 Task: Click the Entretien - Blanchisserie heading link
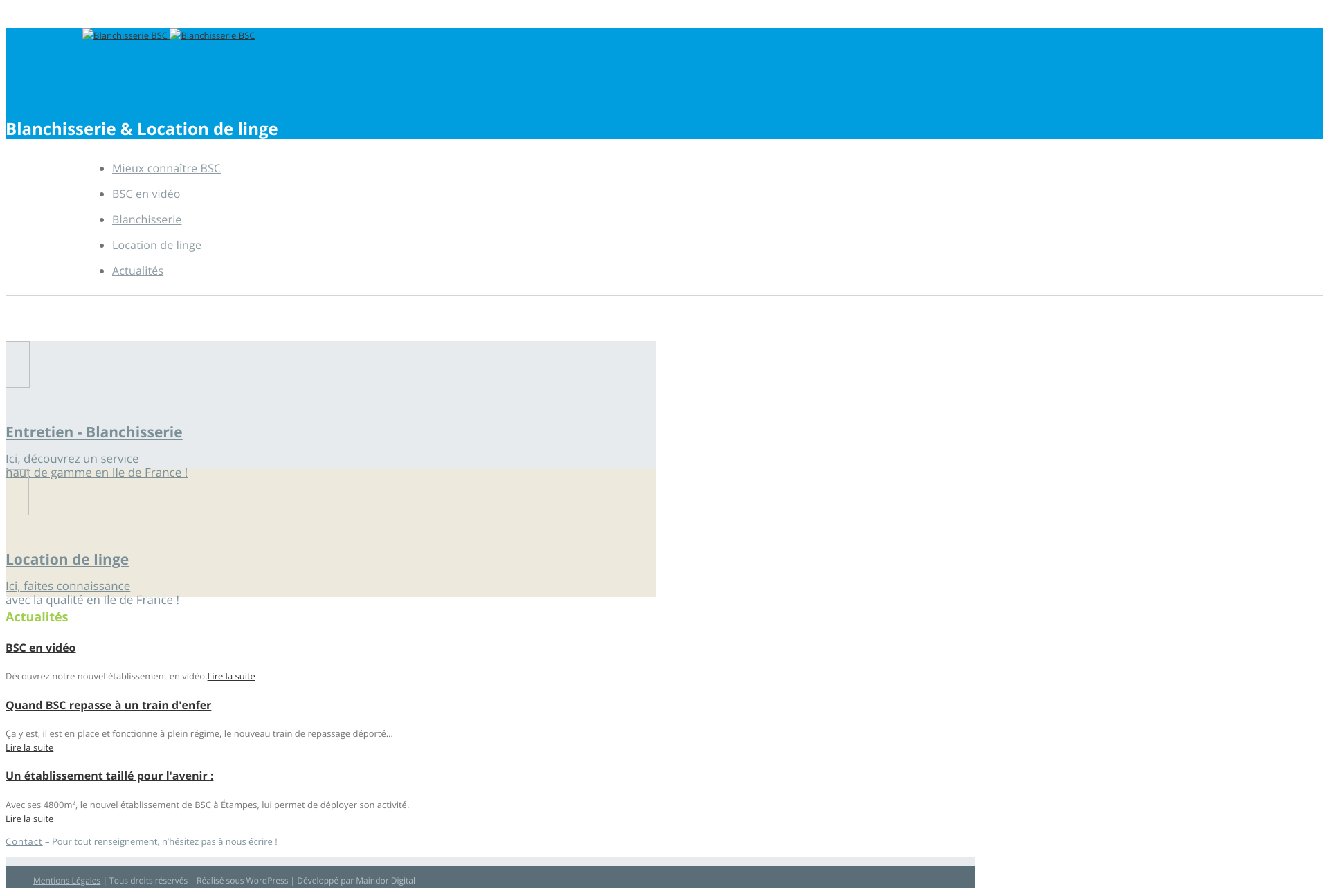click(94, 432)
